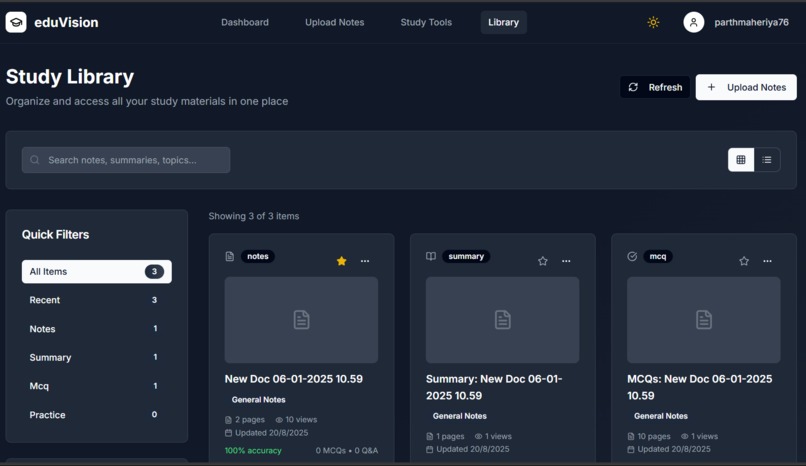The height and width of the screenshot is (466, 806).
Task: Switch to the Study Tools tab
Action: point(426,22)
